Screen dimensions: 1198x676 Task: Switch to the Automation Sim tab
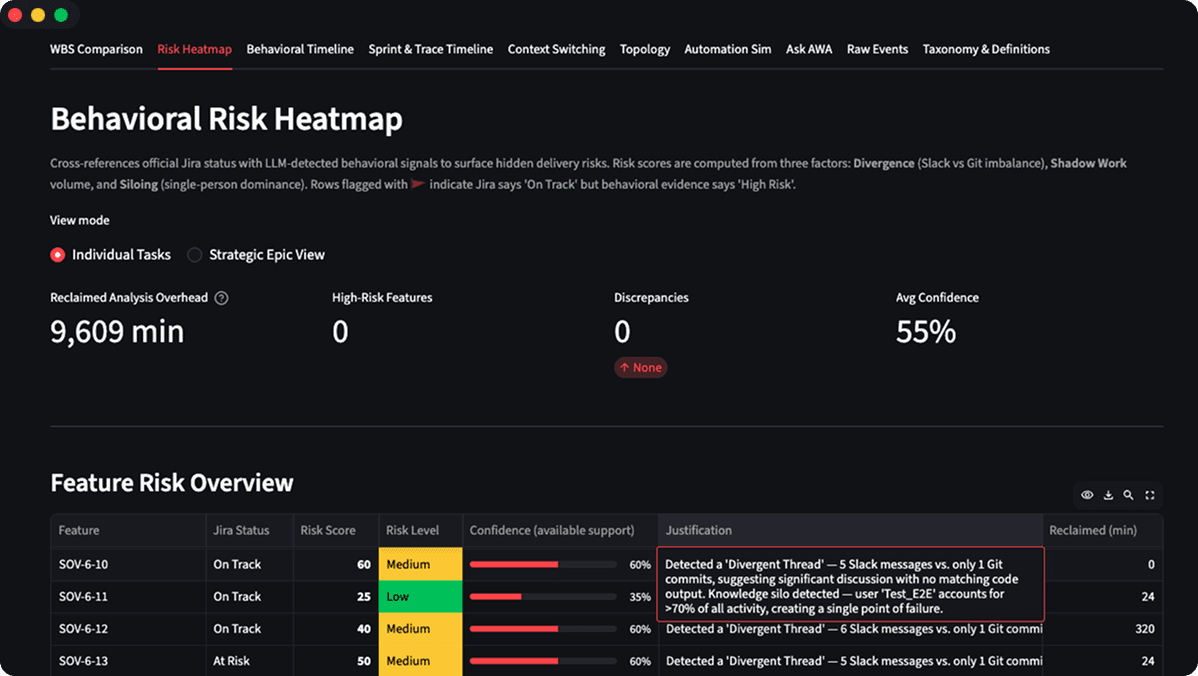pyautogui.click(x=727, y=49)
